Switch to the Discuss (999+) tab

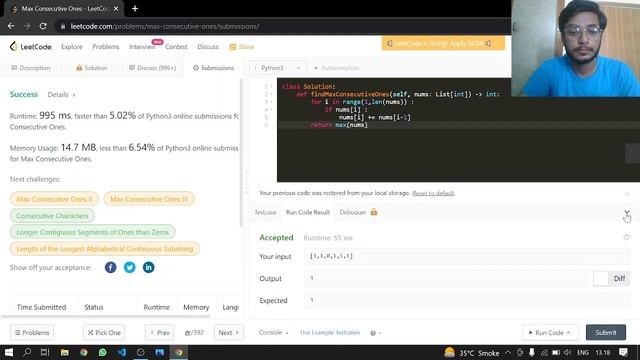pos(152,68)
